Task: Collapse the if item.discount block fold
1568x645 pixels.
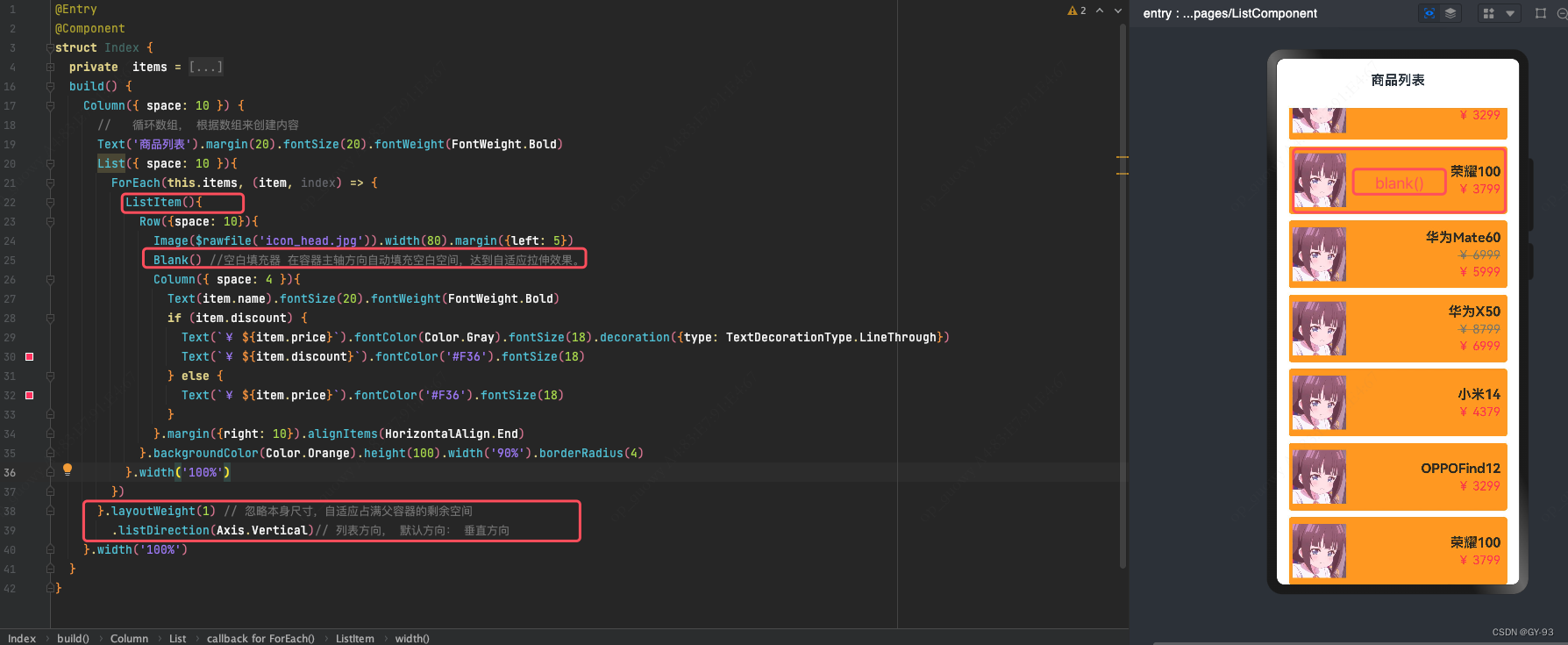Action: coord(50,318)
